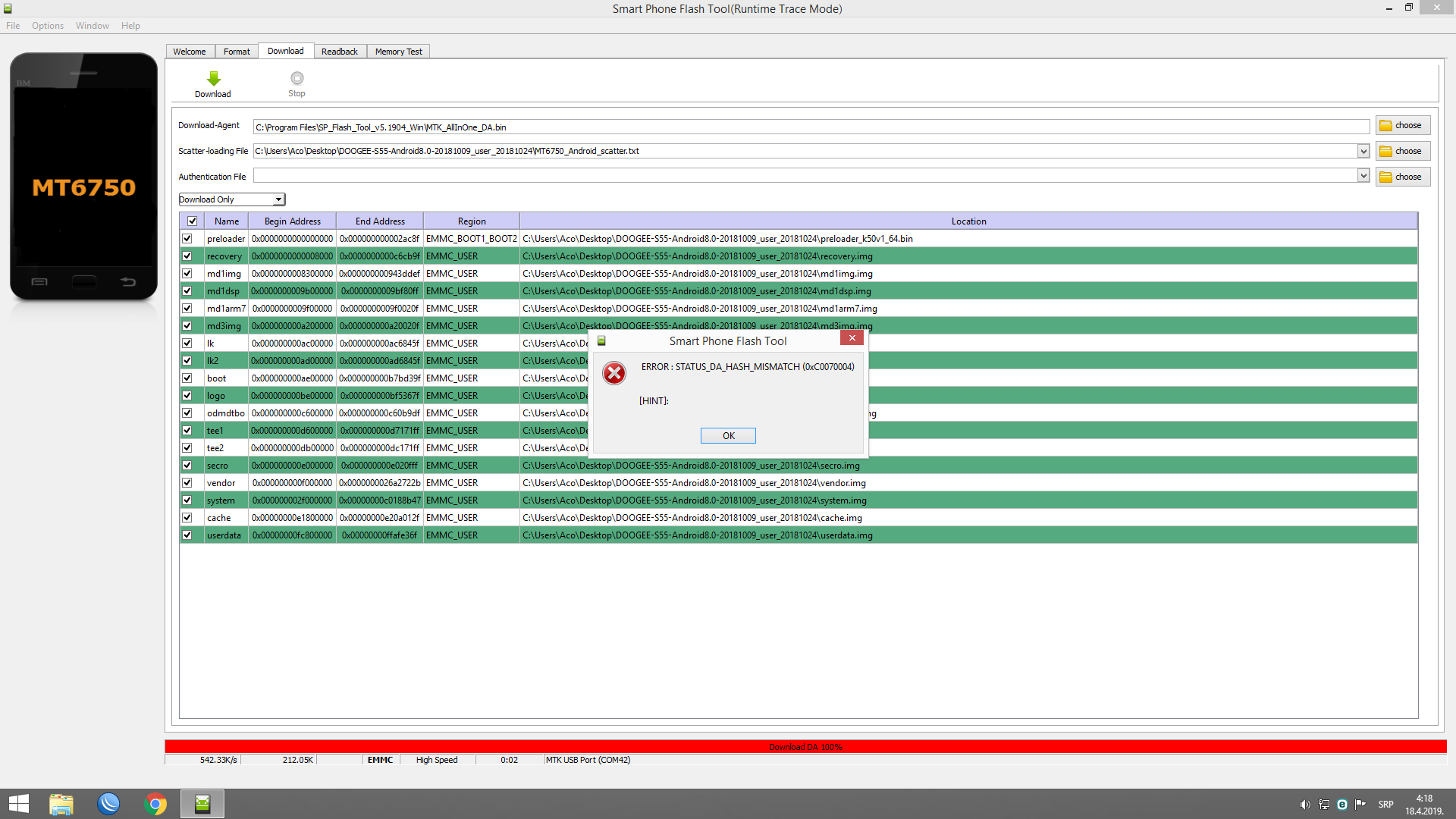Click the Download-Agent path field
This screenshot has width=1456, height=819.
pos(811,127)
